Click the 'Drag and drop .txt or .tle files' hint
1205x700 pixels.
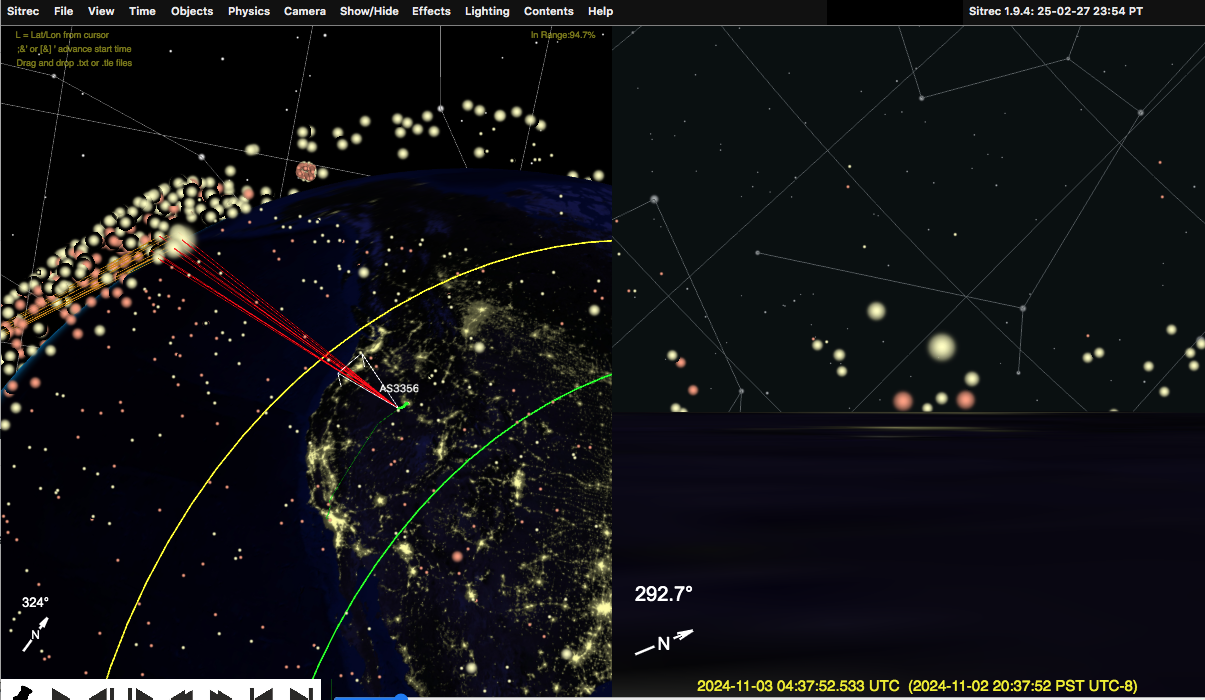coord(74,63)
